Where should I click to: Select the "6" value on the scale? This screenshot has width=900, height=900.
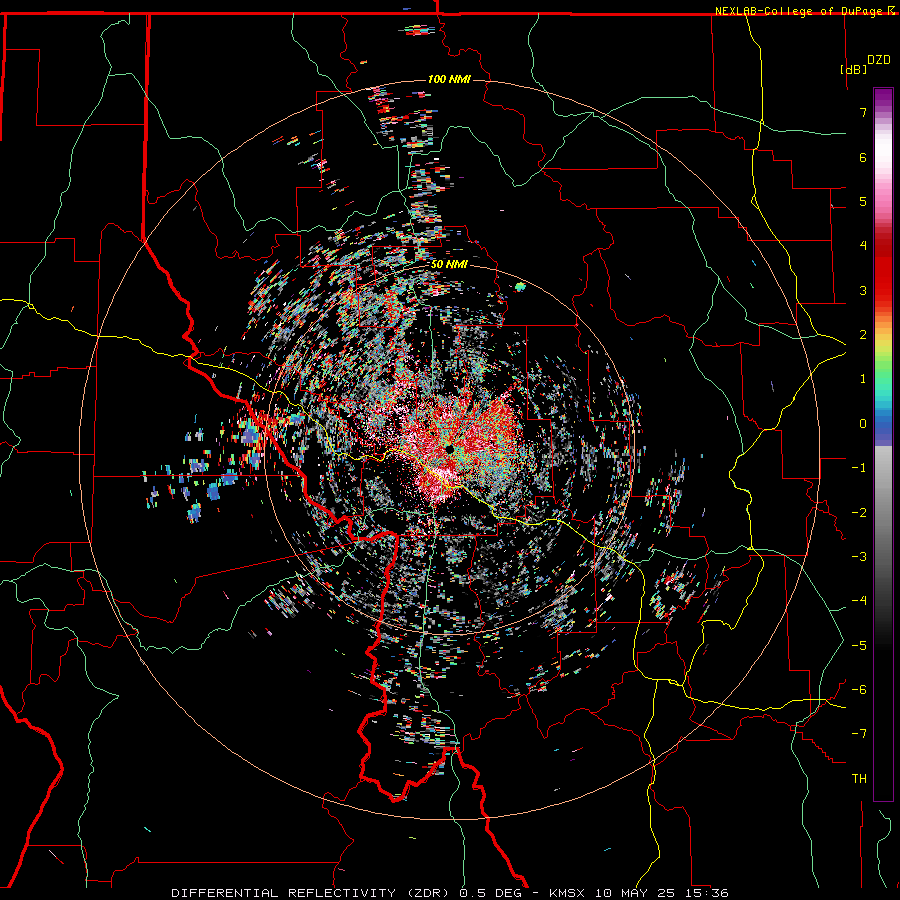tap(863, 157)
